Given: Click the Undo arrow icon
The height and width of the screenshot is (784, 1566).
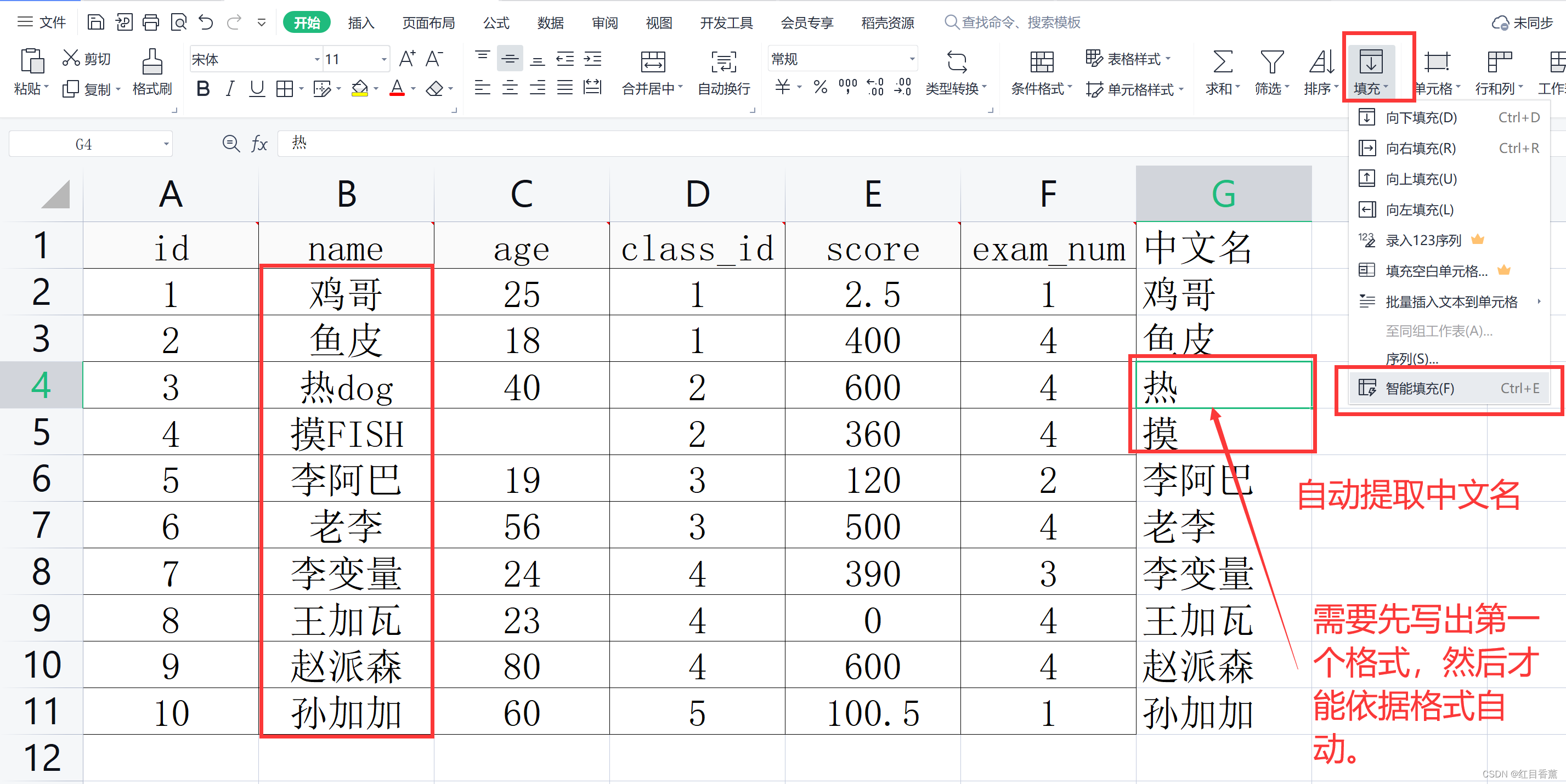Looking at the screenshot, I should pos(206,23).
